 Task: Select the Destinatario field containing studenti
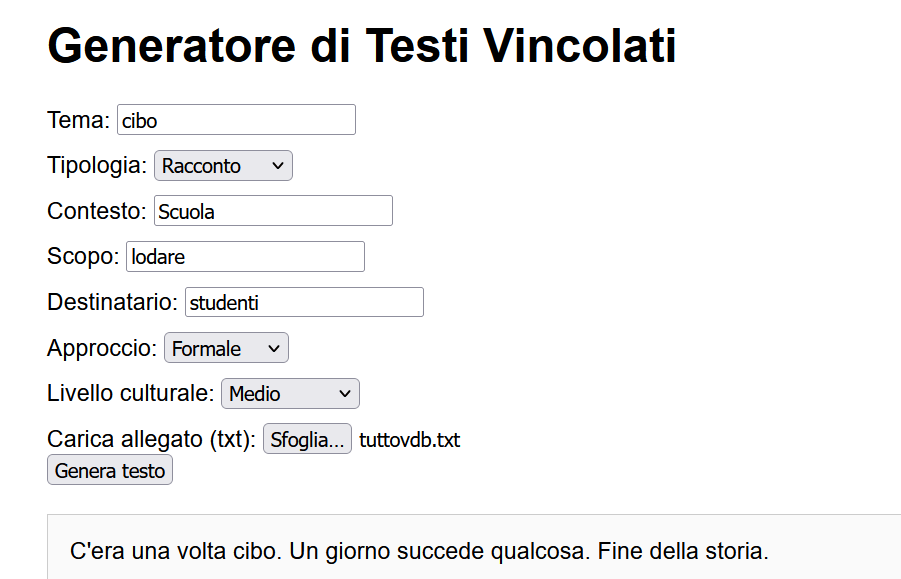(304, 302)
